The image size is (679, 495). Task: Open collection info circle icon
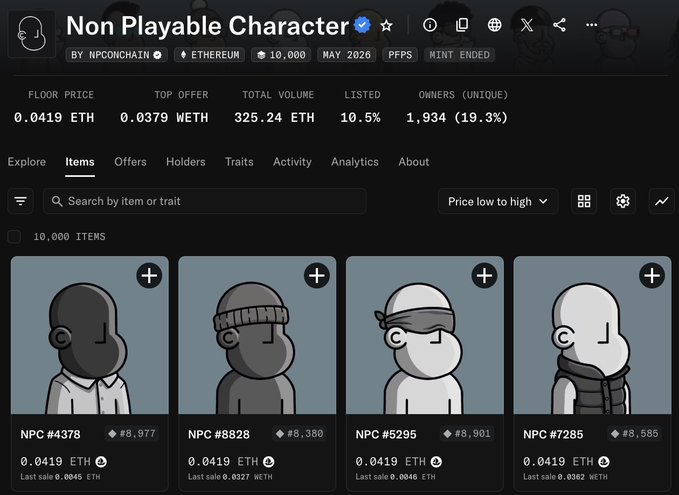430,25
